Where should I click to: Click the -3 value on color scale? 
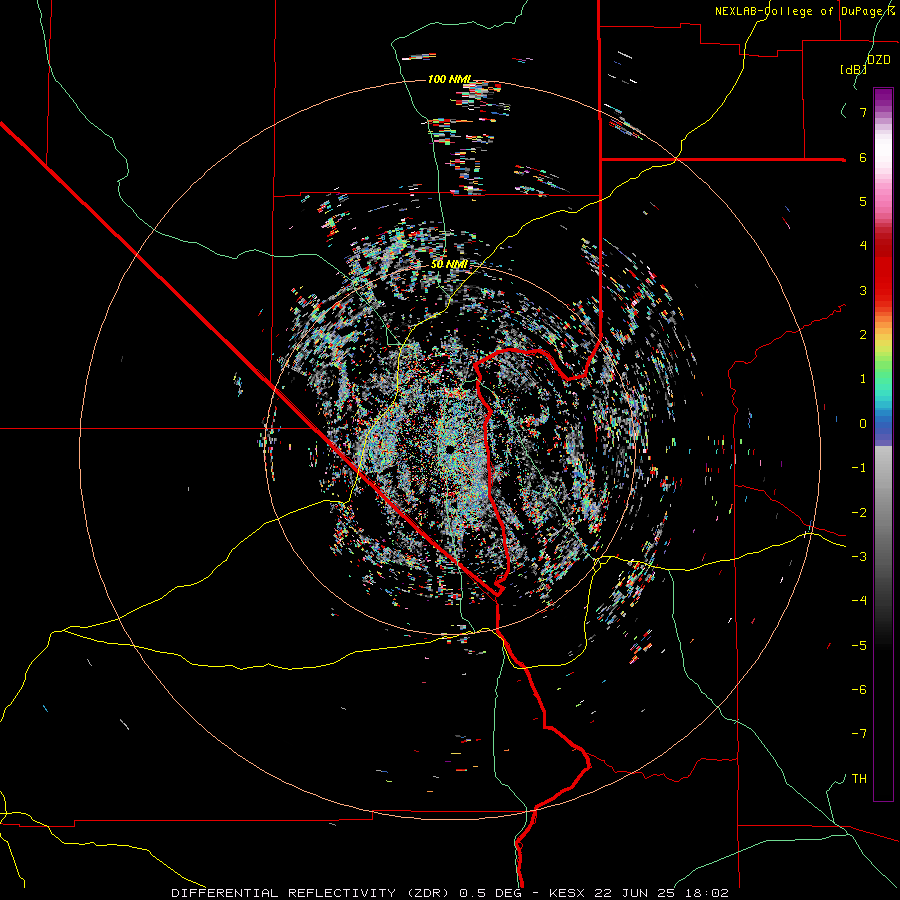click(x=859, y=557)
